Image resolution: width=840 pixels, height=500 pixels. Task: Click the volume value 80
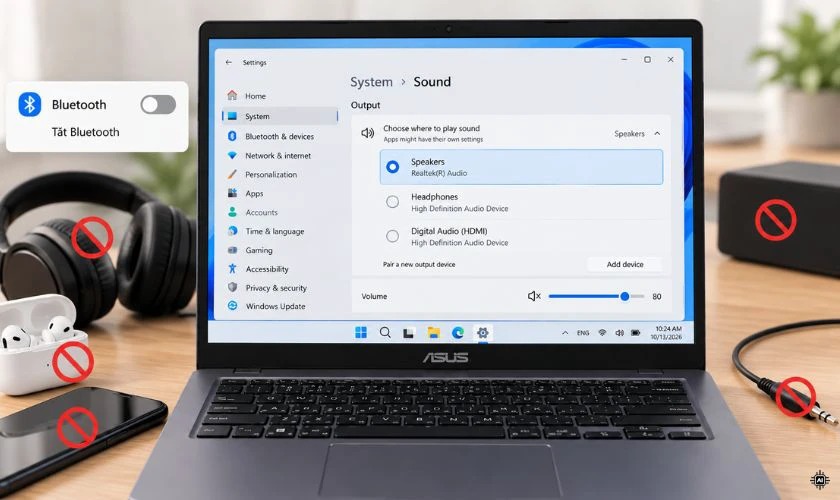[x=657, y=296]
